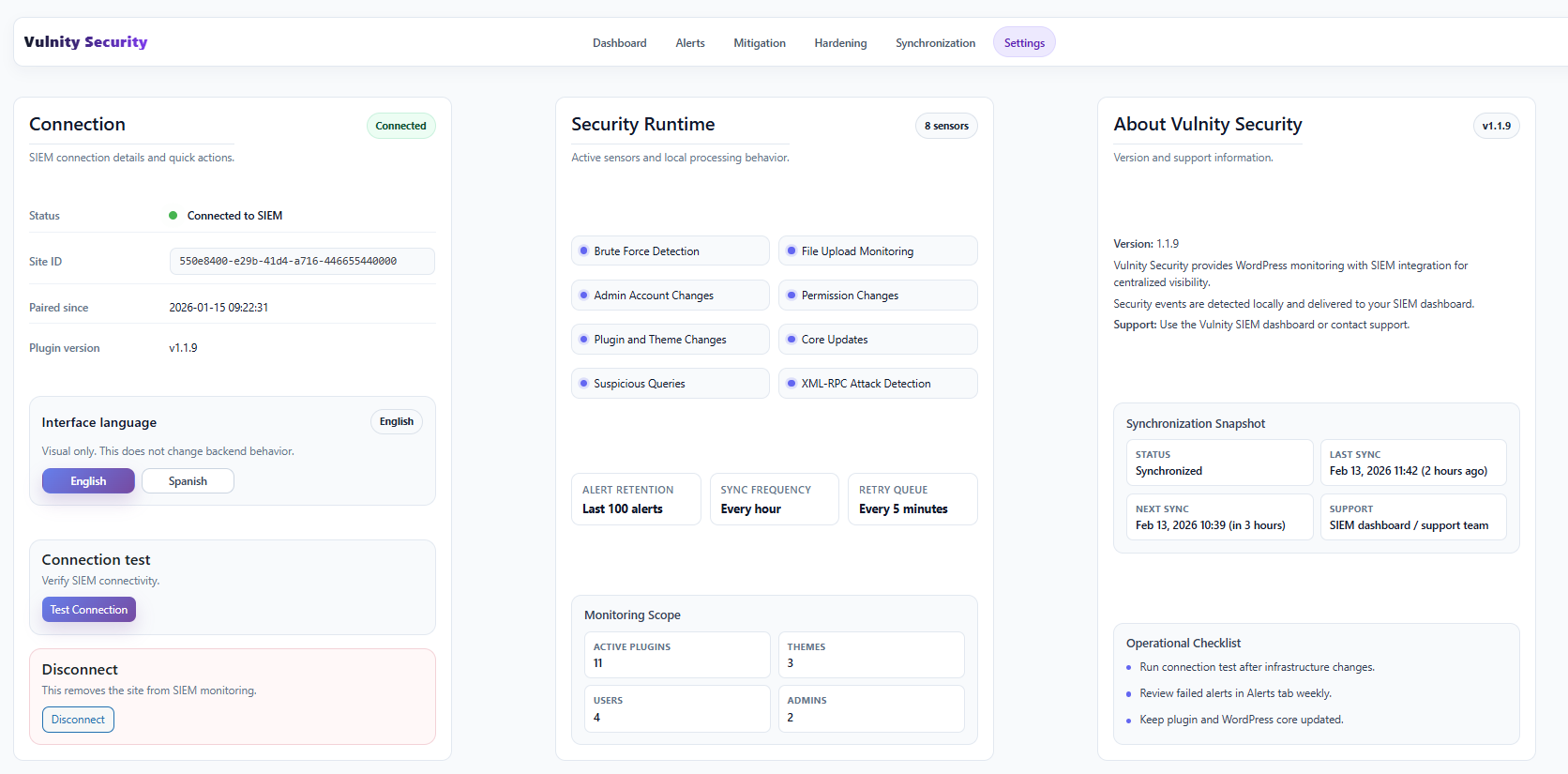Open the Dashboard tab
The width and height of the screenshot is (1568, 774).
tap(619, 43)
